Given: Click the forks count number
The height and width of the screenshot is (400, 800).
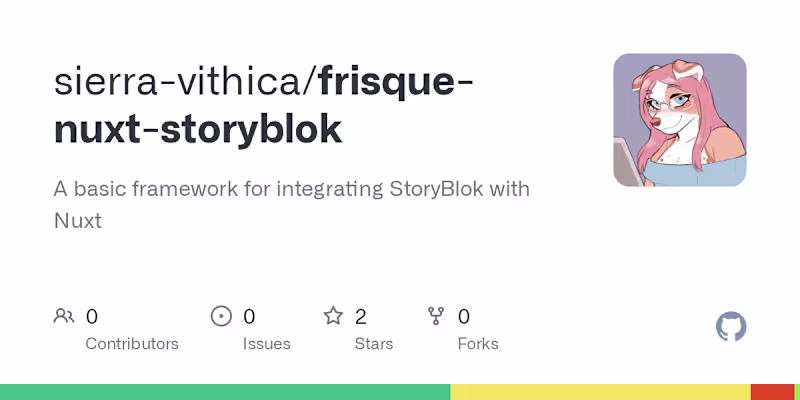Looking at the screenshot, I should coord(464,317).
